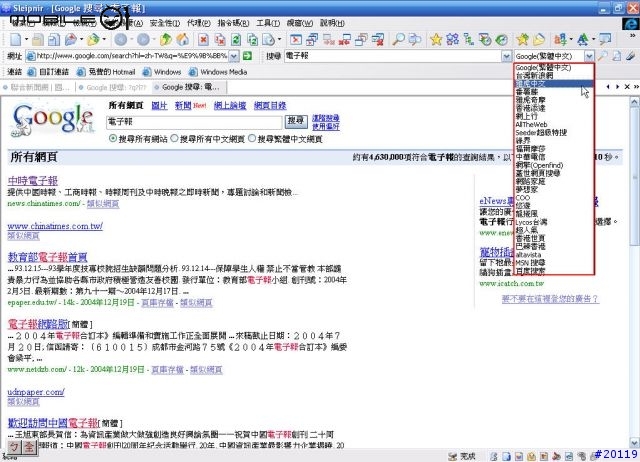The height and width of the screenshot is (462, 640).
Task: Close the current tab with the X icon
Action: (x=627, y=87)
